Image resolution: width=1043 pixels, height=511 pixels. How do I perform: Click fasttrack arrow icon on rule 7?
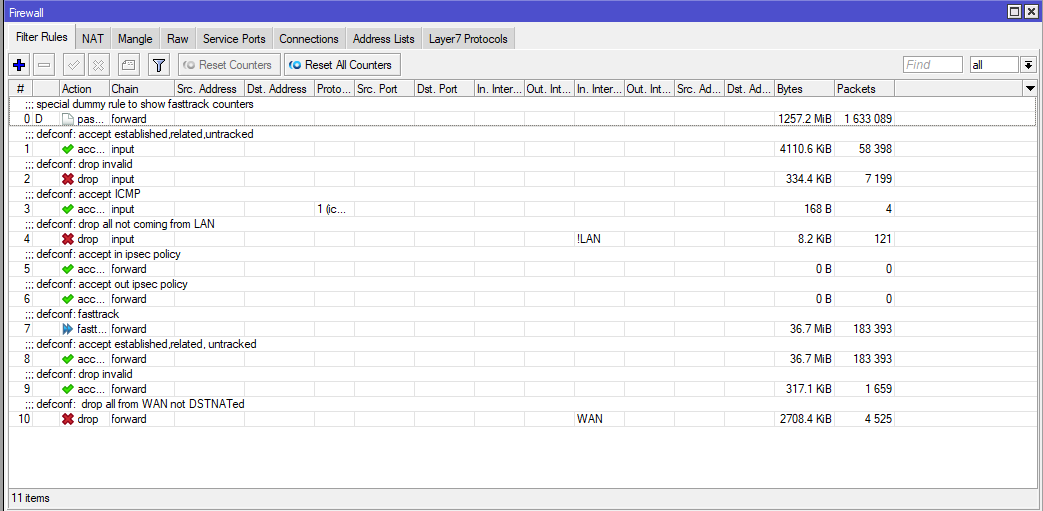(x=67, y=329)
